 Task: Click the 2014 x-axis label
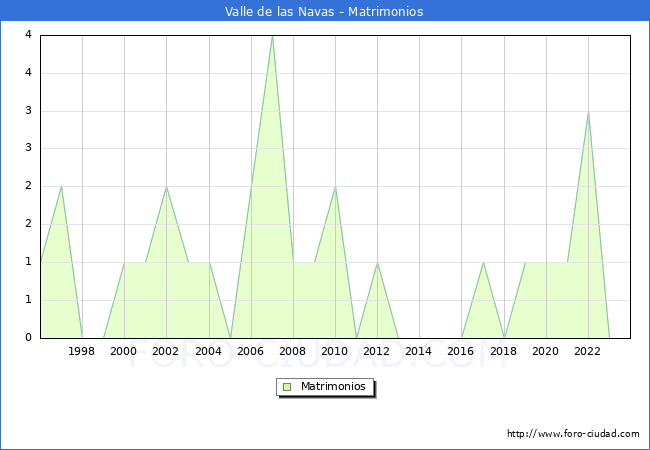[x=419, y=351]
